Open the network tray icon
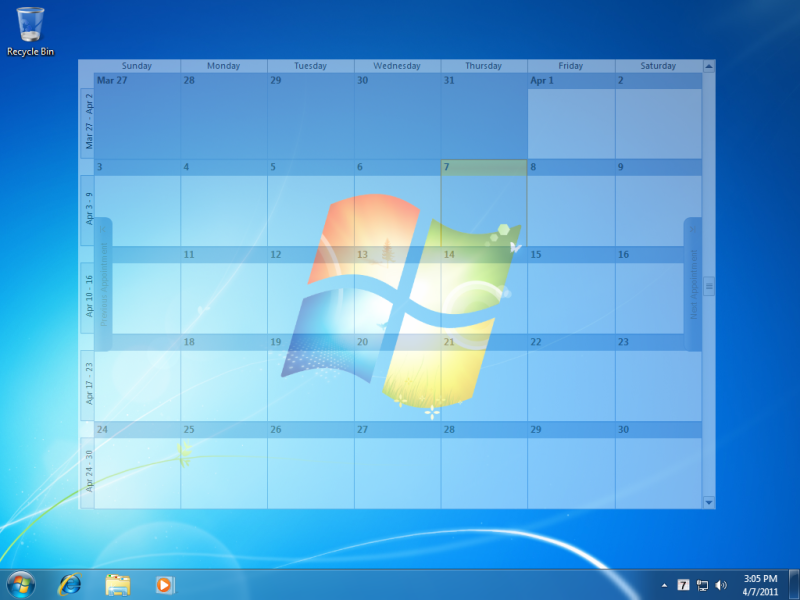The height and width of the screenshot is (600, 800). point(703,585)
